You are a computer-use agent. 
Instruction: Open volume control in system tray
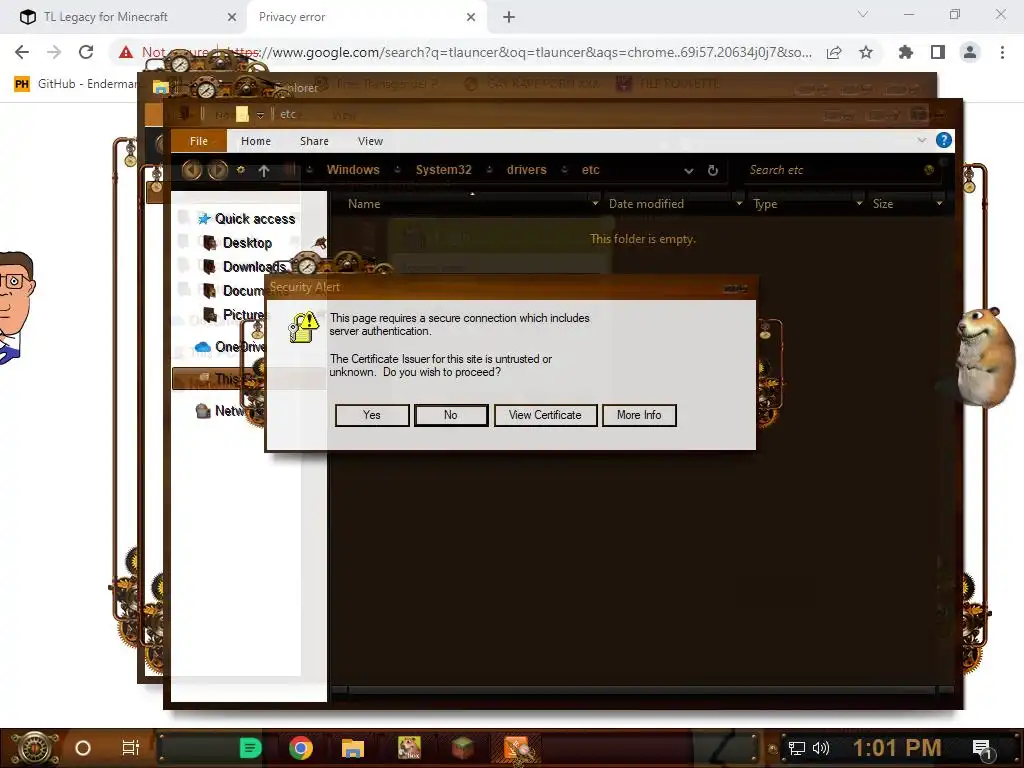tap(820, 748)
